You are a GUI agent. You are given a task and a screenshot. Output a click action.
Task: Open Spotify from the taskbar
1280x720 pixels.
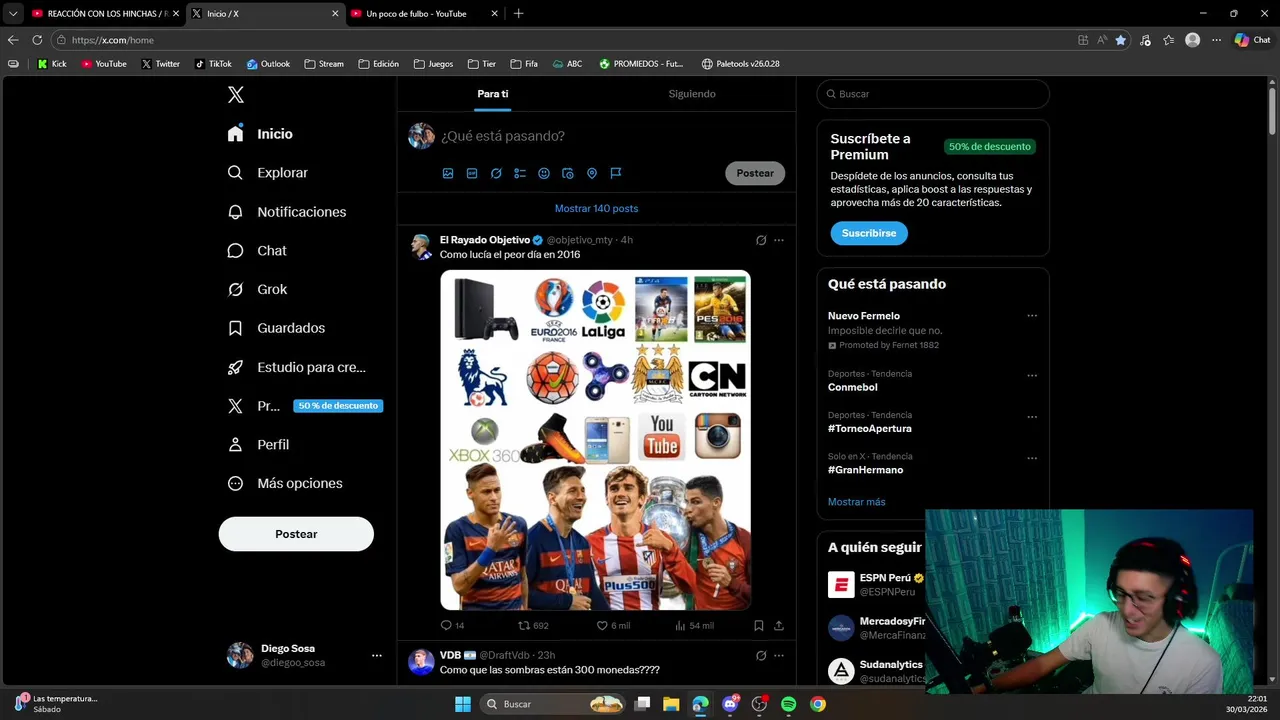point(788,704)
